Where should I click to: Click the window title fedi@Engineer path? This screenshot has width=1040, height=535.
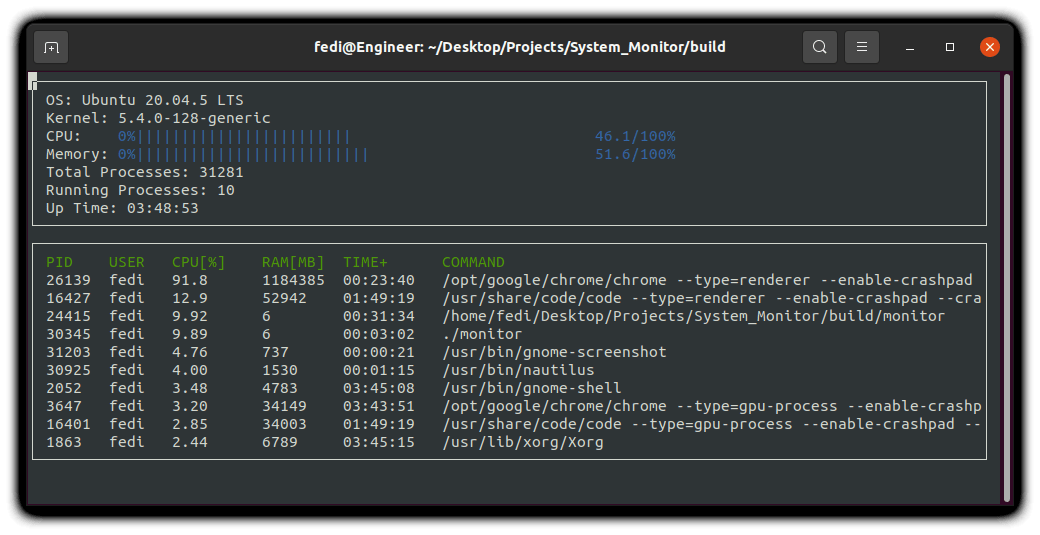[x=519, y=47]
